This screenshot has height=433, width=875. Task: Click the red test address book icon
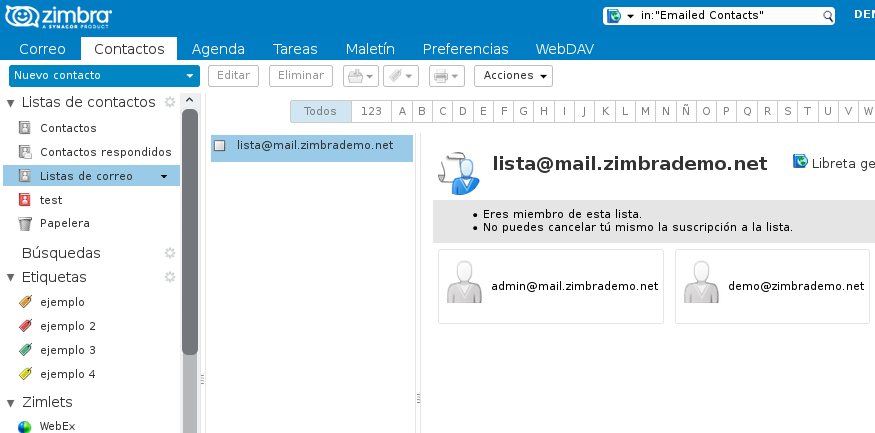coord(25,200)
